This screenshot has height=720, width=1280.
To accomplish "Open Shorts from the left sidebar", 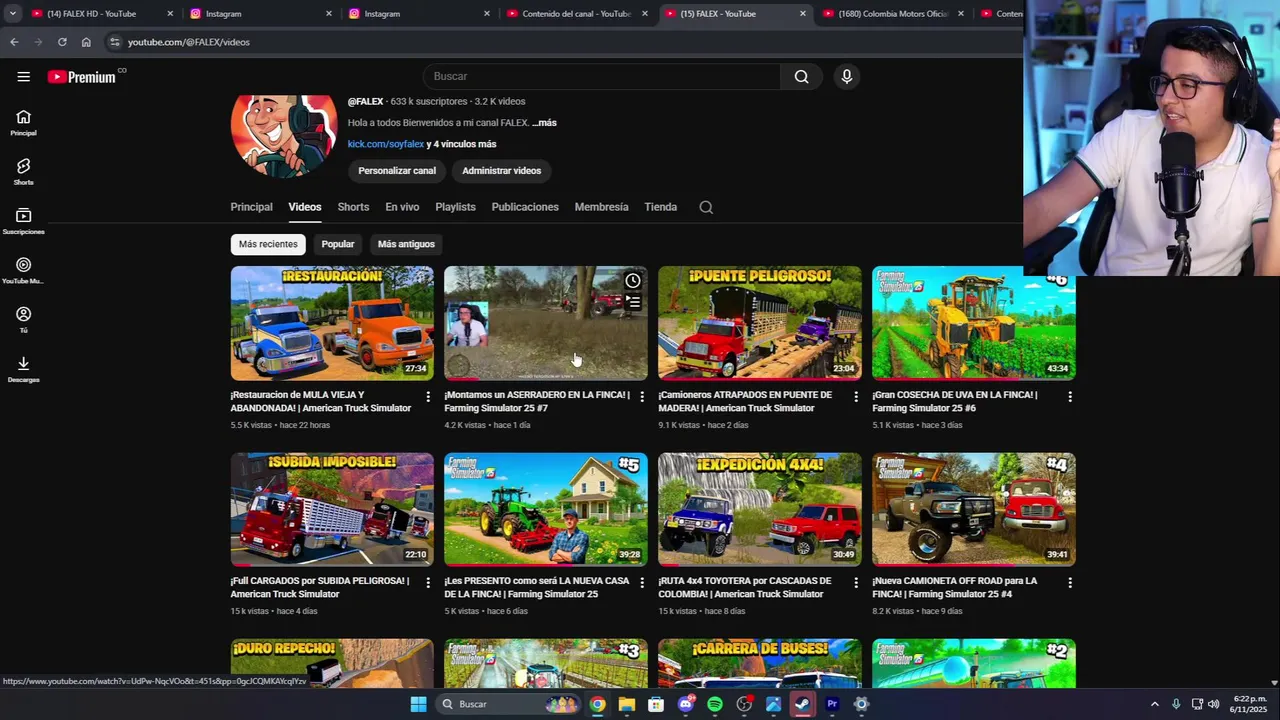I will (x=23, y=172).
